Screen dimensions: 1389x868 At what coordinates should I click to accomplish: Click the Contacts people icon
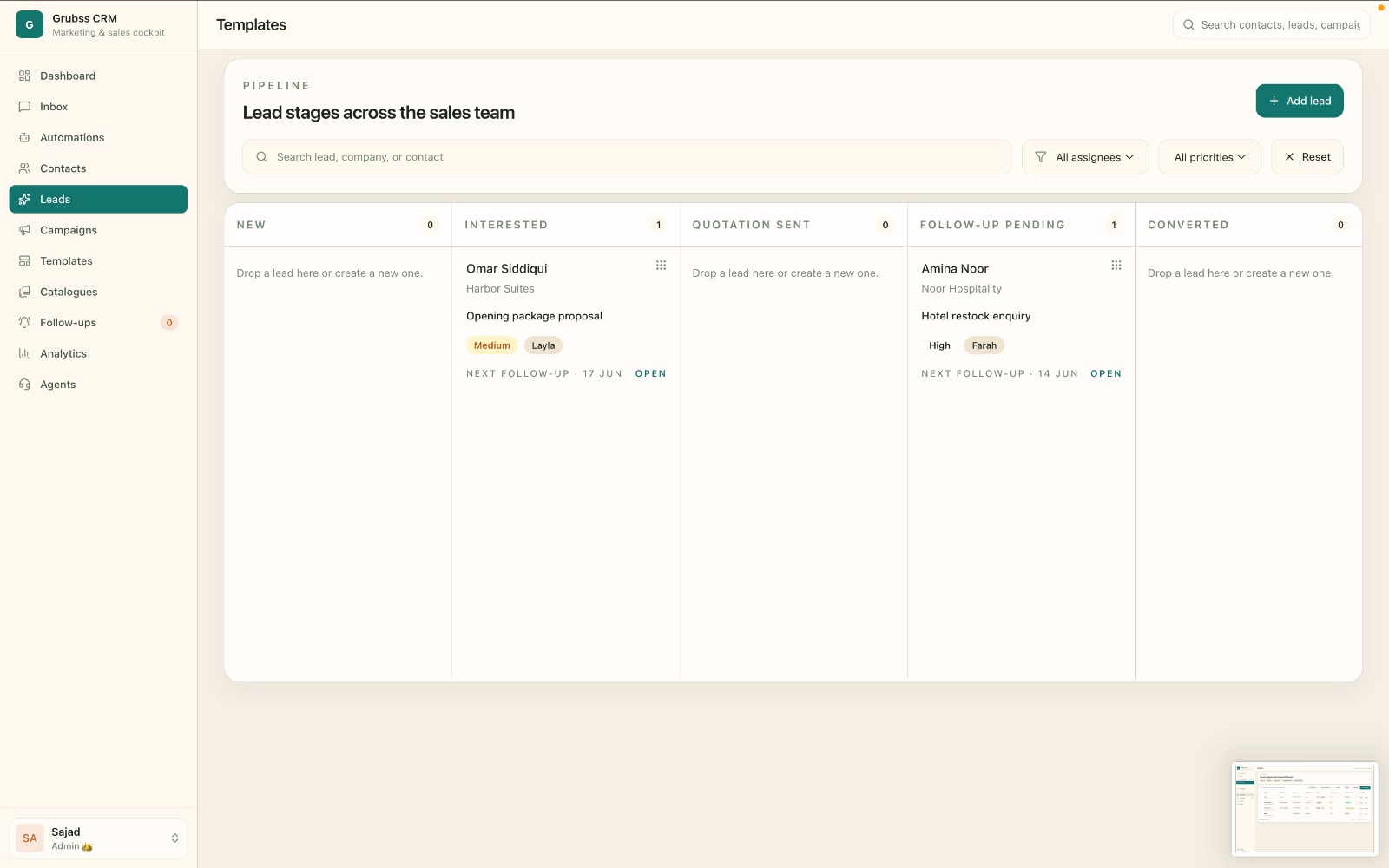pyautogui.click(x=24, y=168)
